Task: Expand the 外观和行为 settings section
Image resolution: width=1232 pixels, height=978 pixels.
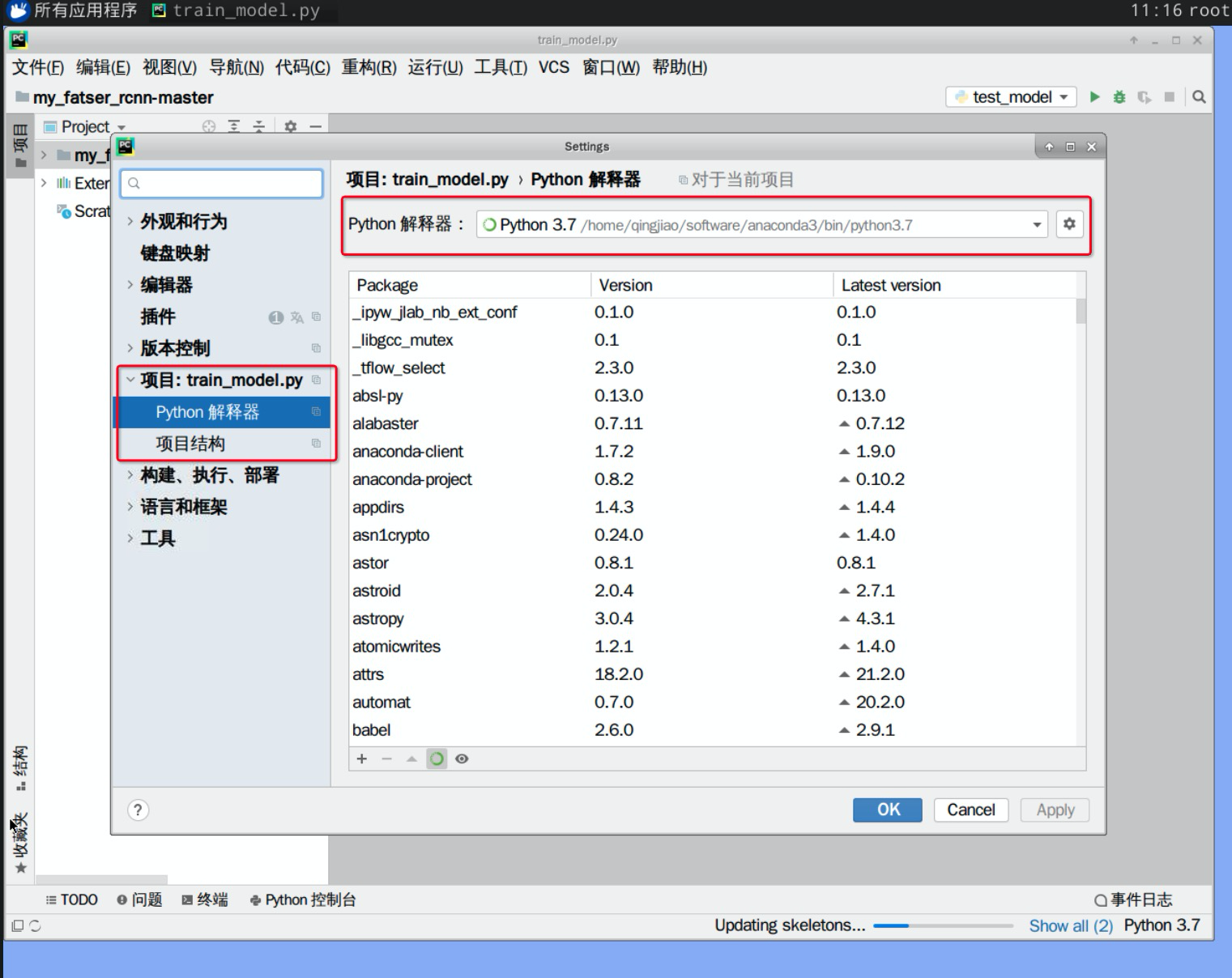Action: click(130, 221)
